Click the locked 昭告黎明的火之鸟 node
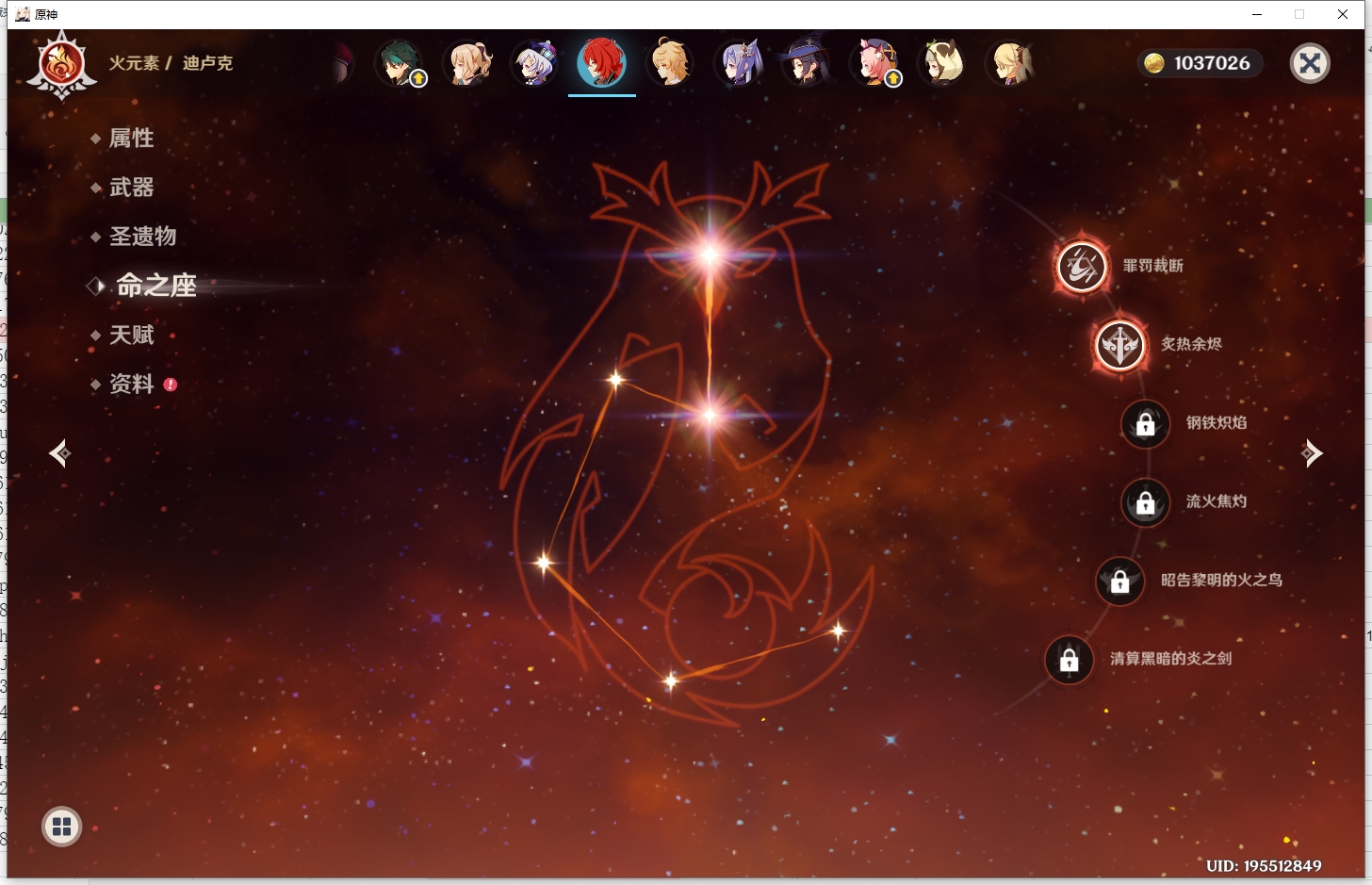This screenshot has width=1372, height=885. 1119,581
